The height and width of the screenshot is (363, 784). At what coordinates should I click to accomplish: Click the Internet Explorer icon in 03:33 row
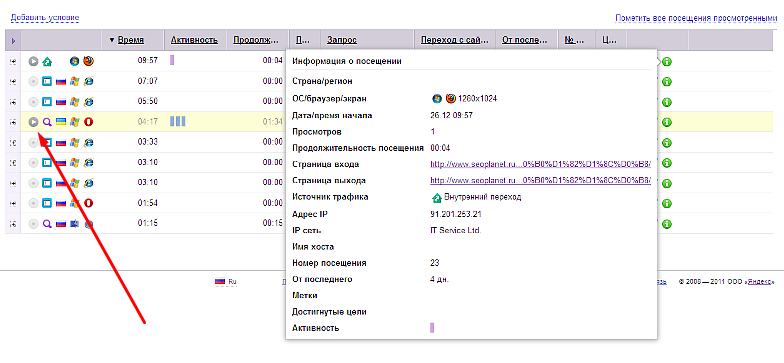88,142
